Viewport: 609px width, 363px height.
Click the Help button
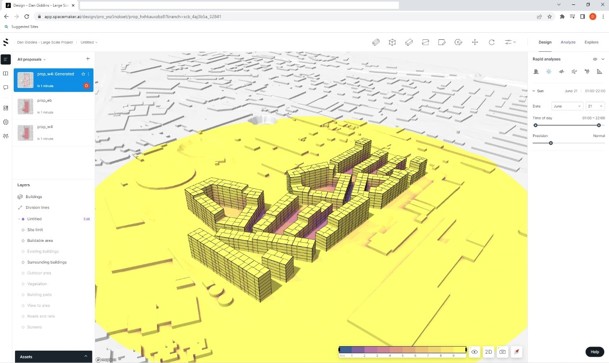(595, 352)
